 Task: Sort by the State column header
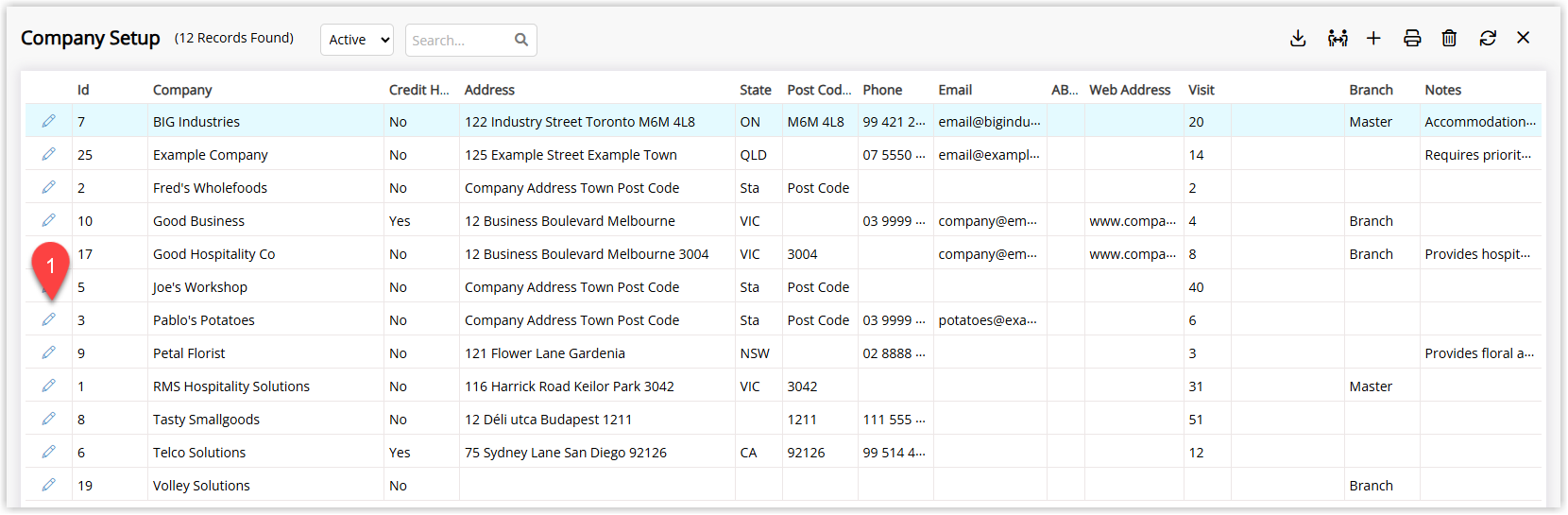(x=756, y=90)
